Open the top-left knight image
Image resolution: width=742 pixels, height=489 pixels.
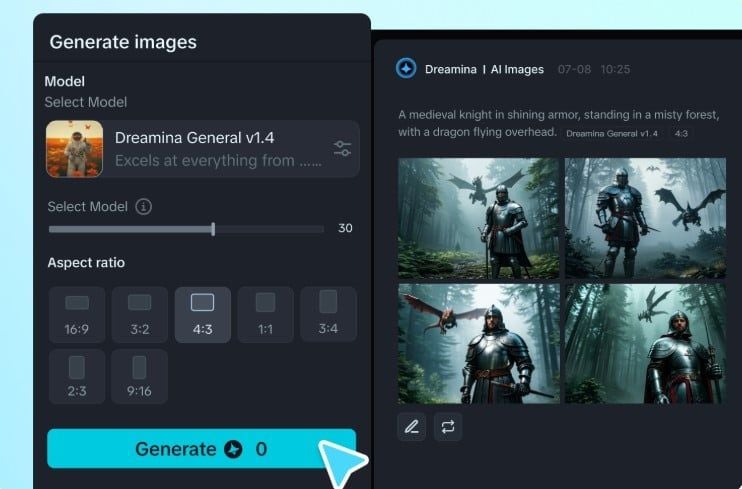478,217
